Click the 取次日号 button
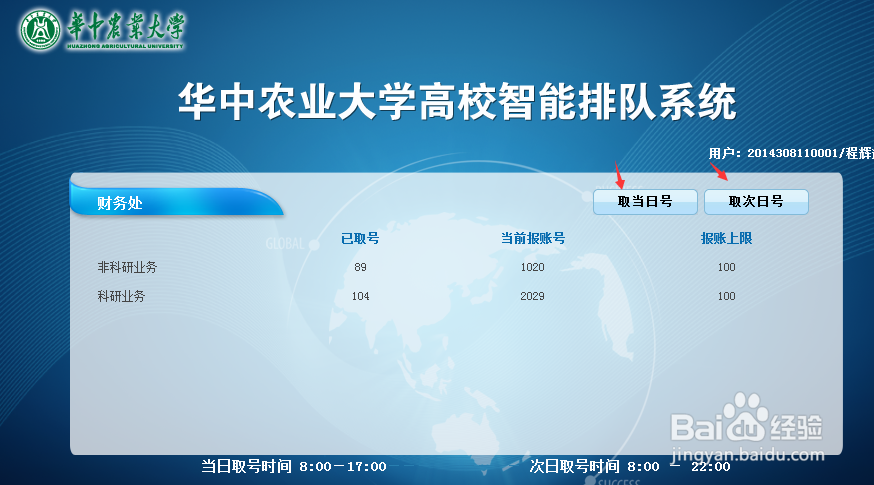Image resolution: width=874 pixels, height=485 pixels. click(x=756, y=202)
